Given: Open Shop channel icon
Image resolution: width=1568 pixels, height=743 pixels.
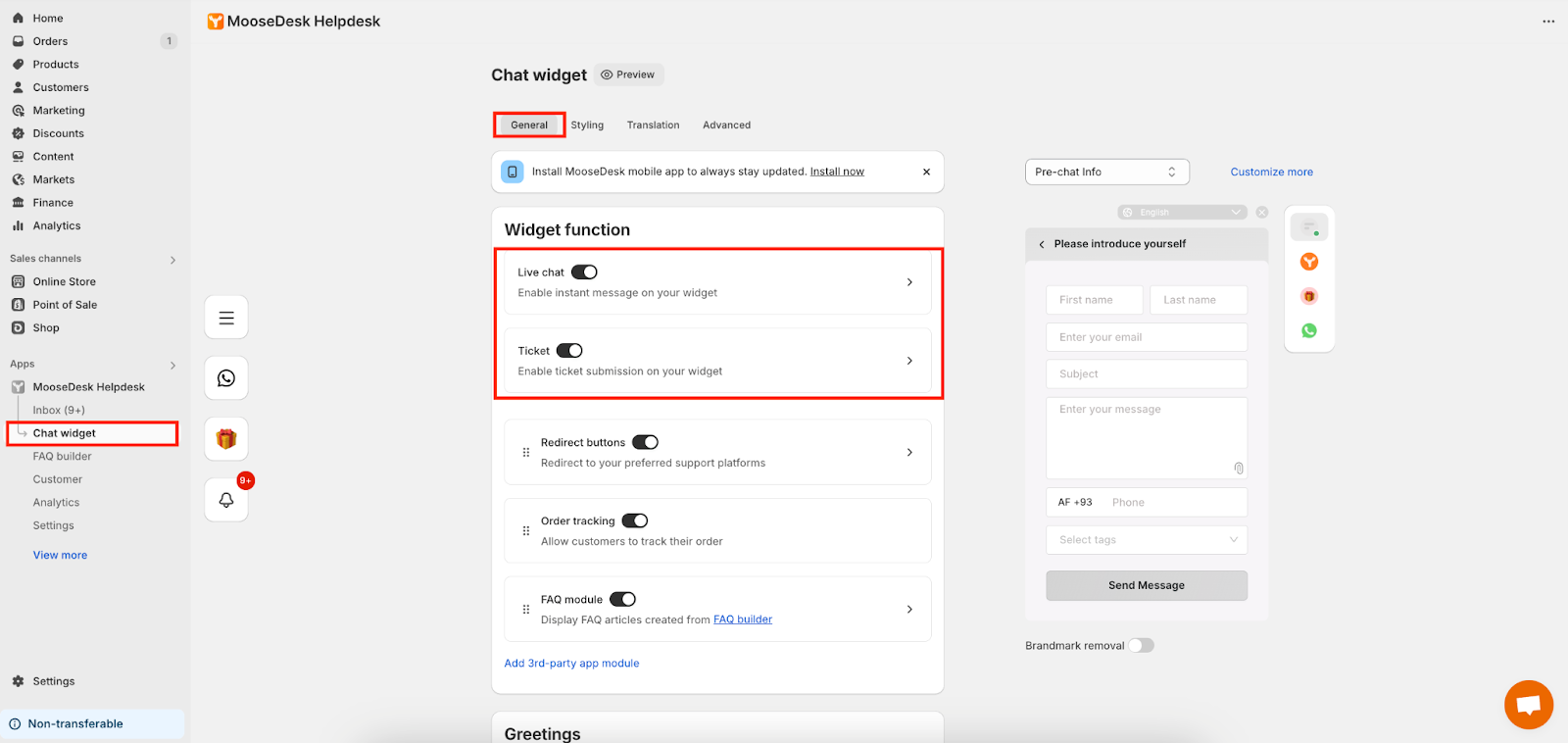Looking at the screenshot, I should pos(18,327).
